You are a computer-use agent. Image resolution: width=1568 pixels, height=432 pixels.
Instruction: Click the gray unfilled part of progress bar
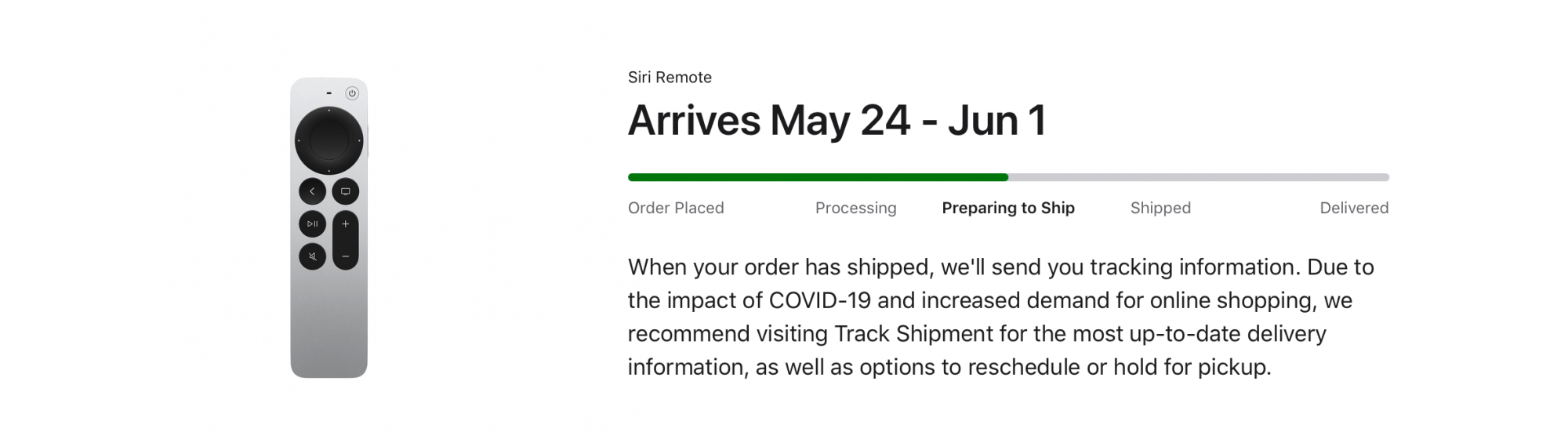click(x=1199, y=177)
